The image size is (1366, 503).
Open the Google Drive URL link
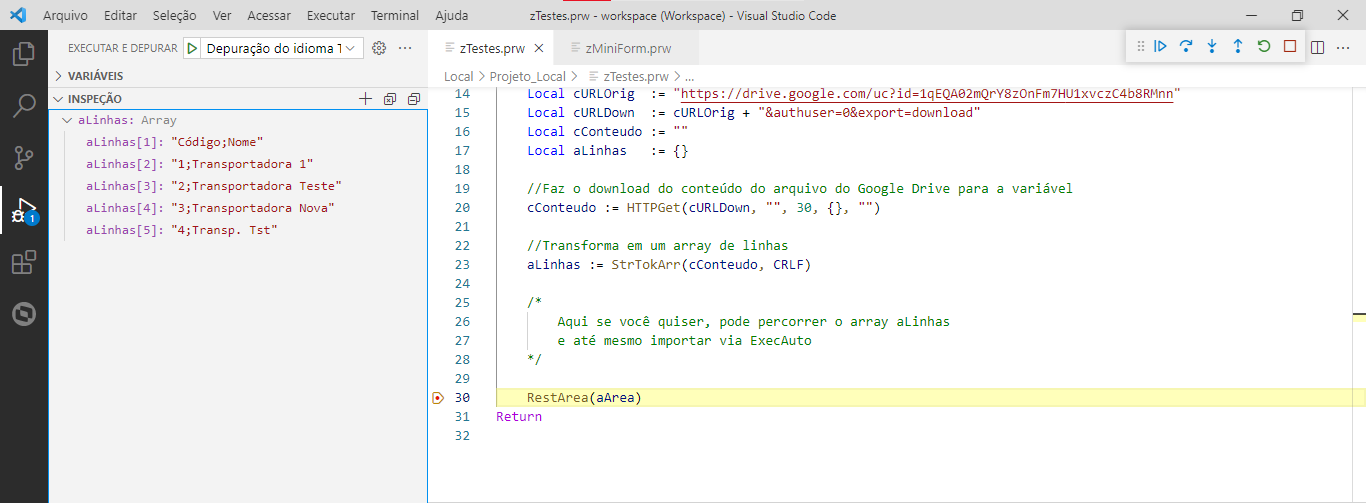coord(927,93)
